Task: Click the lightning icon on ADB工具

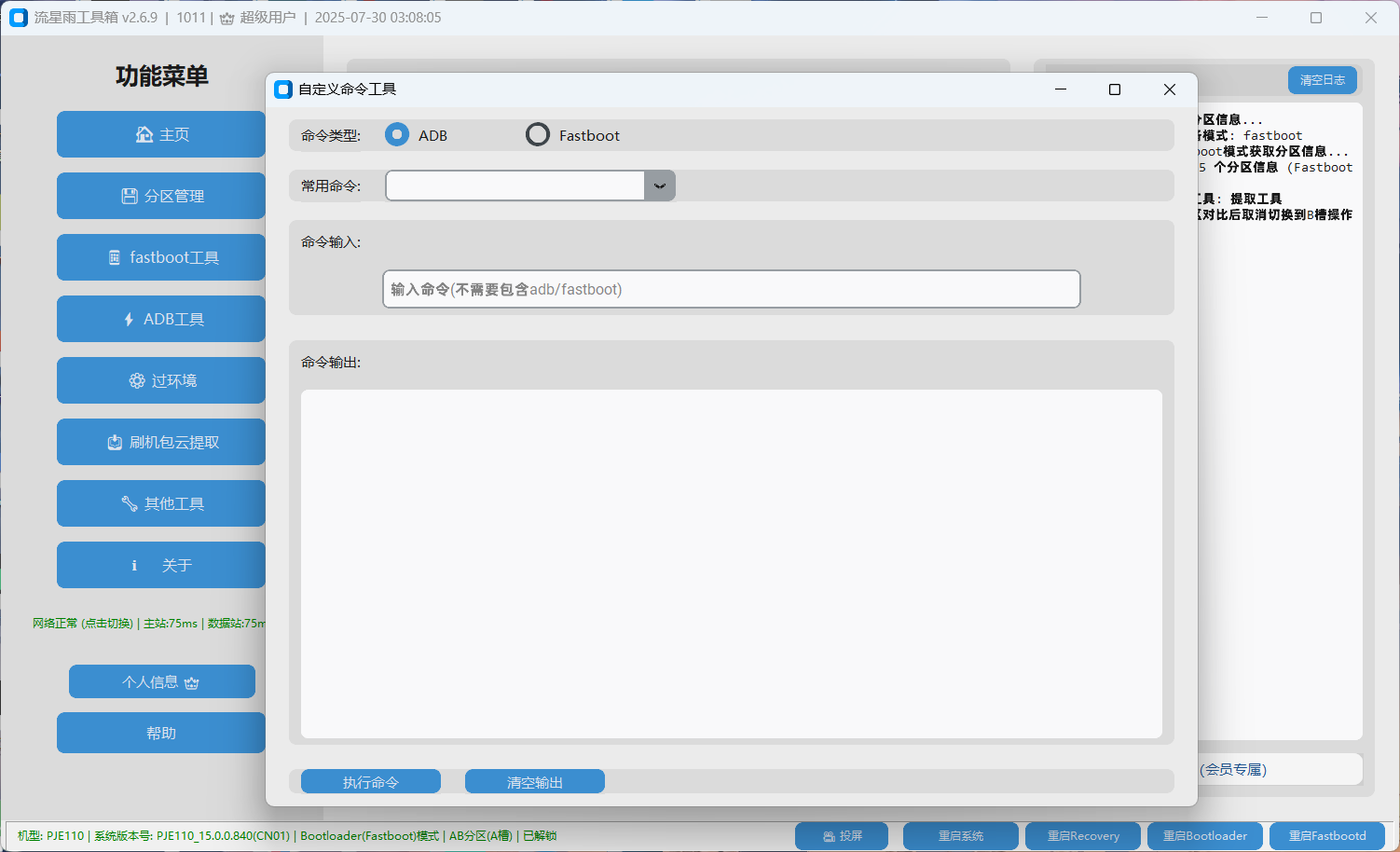Action: 129,319
